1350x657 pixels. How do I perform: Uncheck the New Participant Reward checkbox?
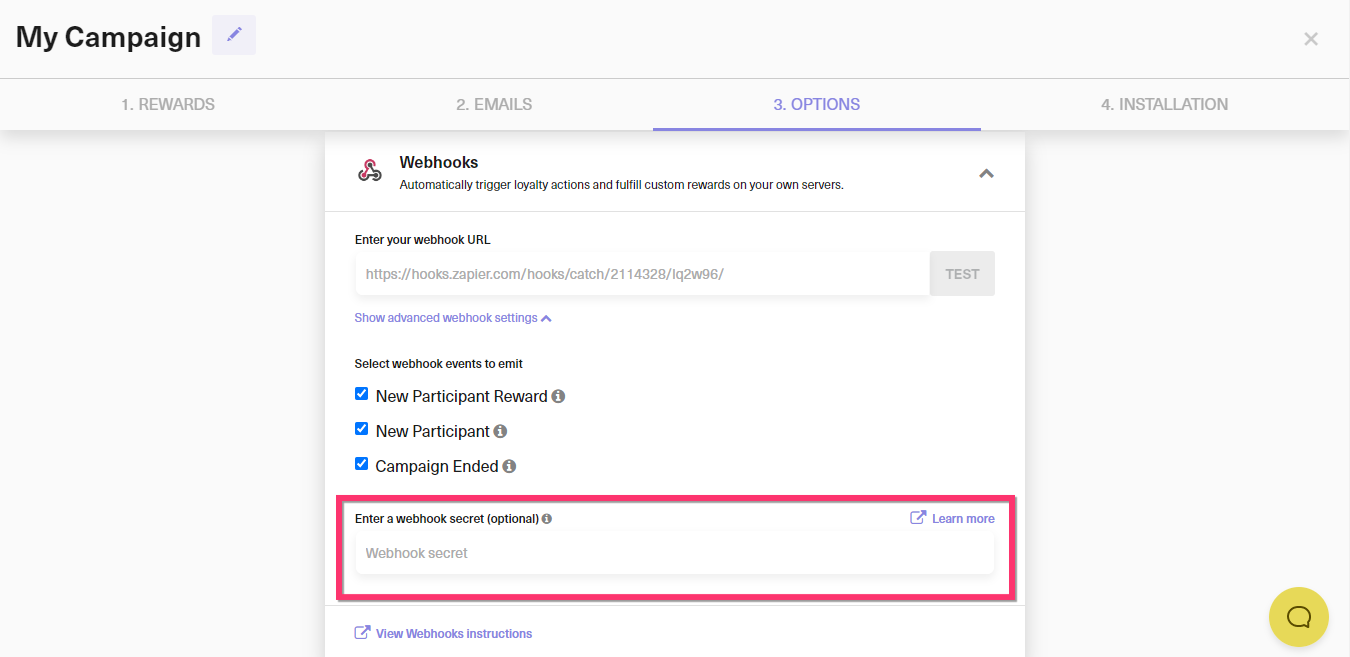[362, 394]
